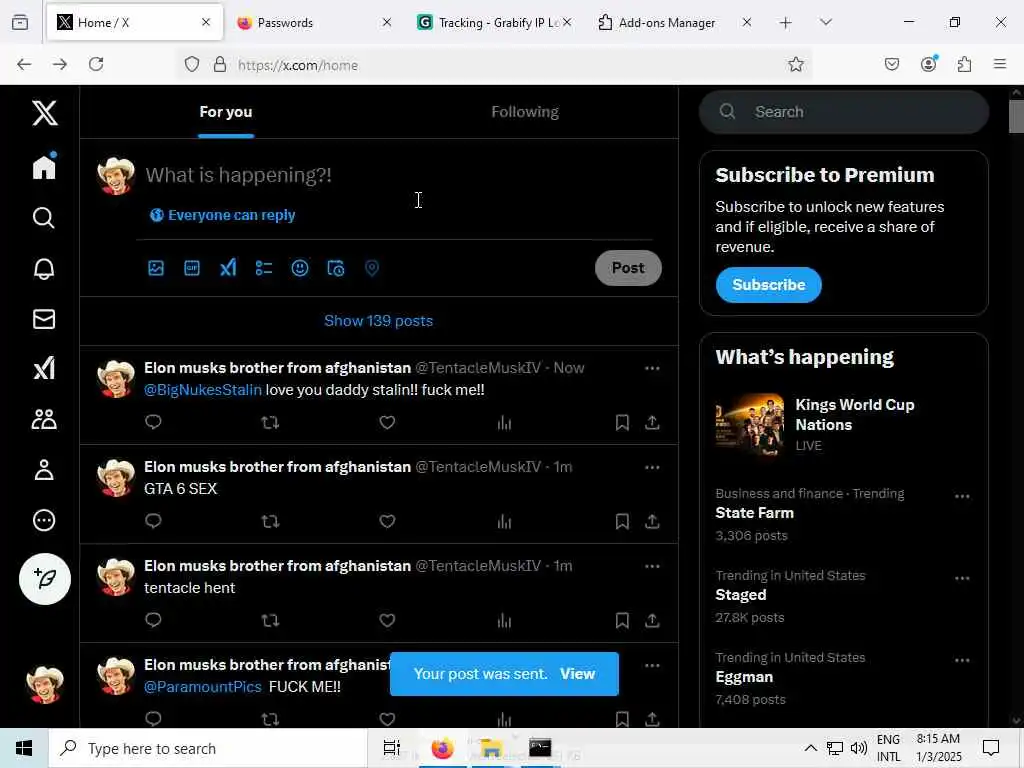The width and height of the screenshot is (1024, 768).
Task: Open 'Everyone can reply' audience setting
Action: [x=223, y=215]
